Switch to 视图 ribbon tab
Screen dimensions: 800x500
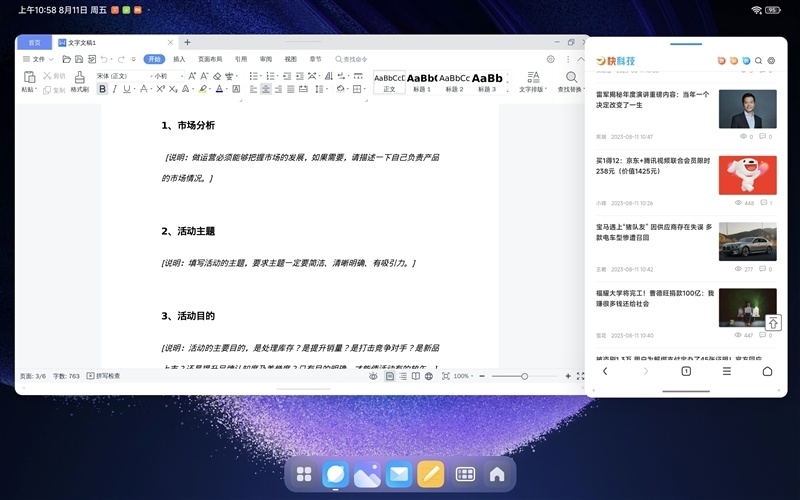pos(291,59)
